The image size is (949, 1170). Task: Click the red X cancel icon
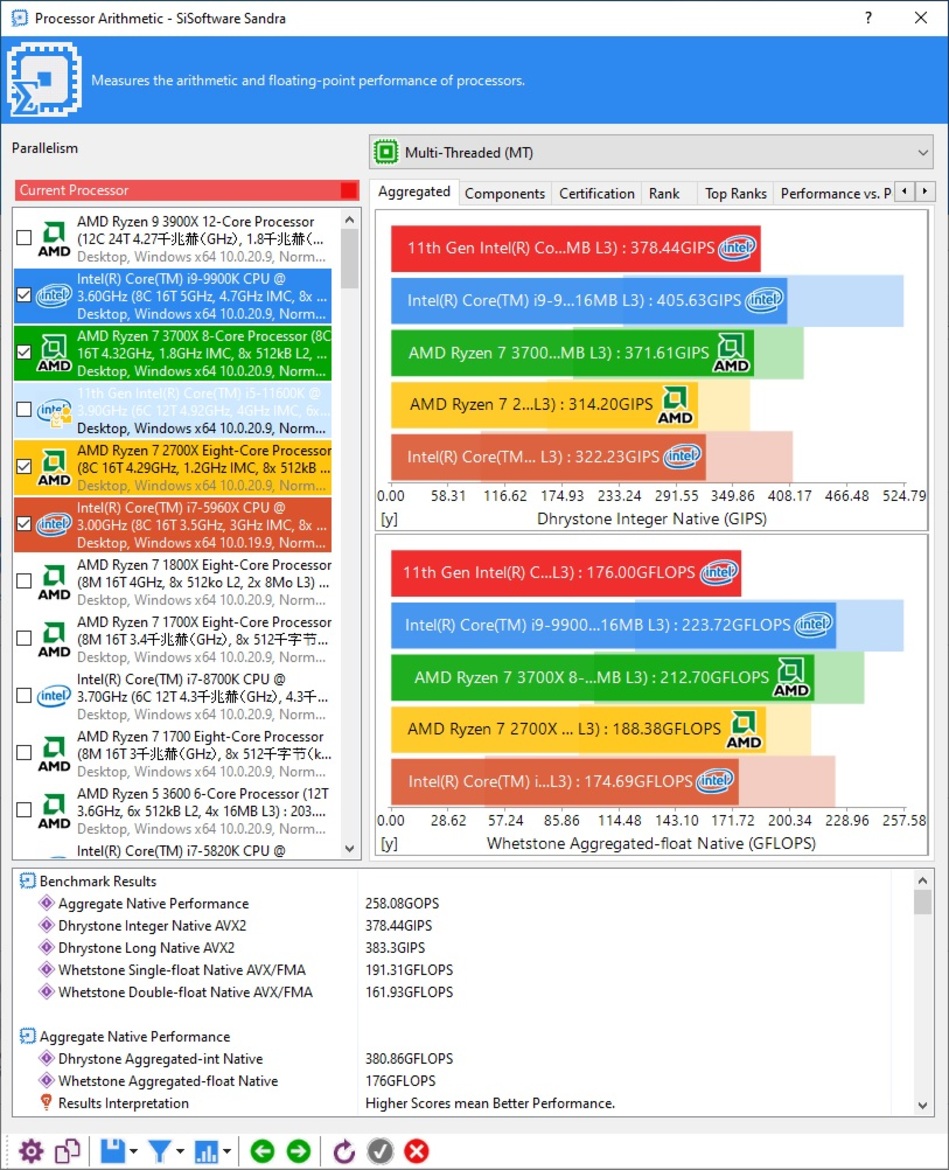[416, 1151]
